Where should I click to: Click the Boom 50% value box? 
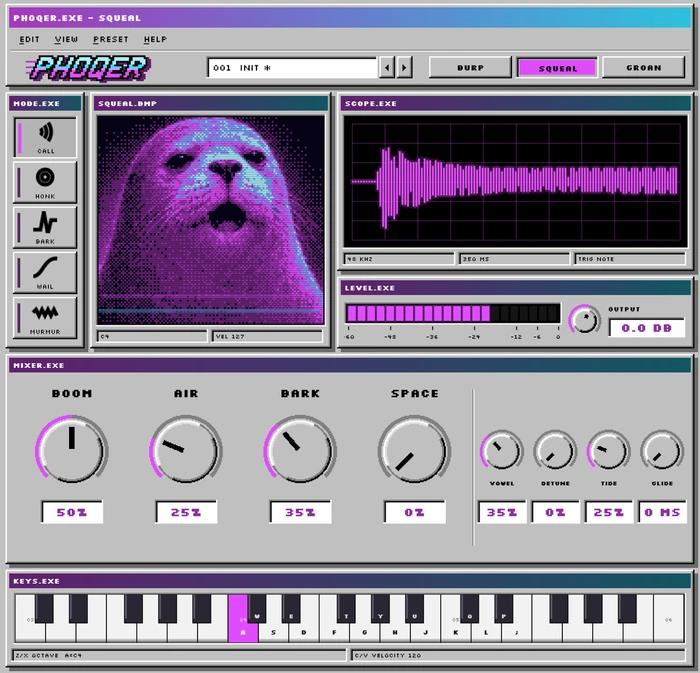[72, 512]
